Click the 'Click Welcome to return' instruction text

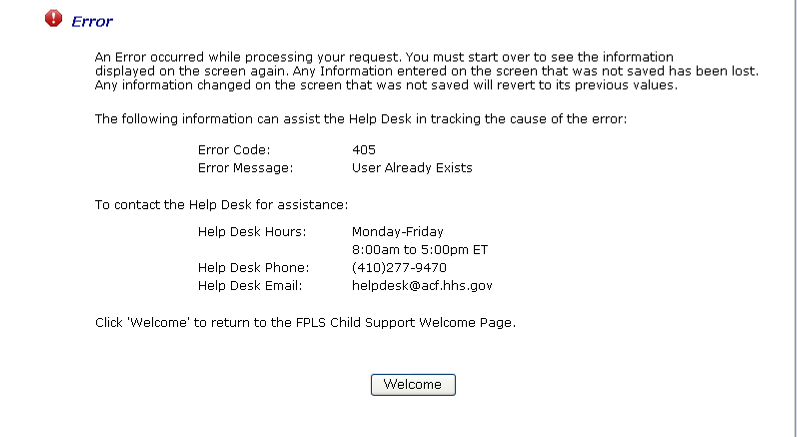(x=305, y=323)
